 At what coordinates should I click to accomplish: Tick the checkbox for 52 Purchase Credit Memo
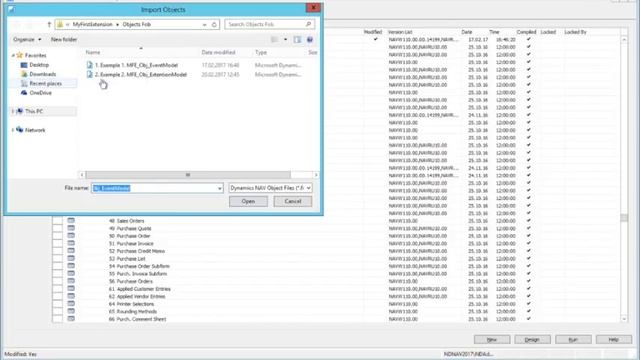point(58,251)
